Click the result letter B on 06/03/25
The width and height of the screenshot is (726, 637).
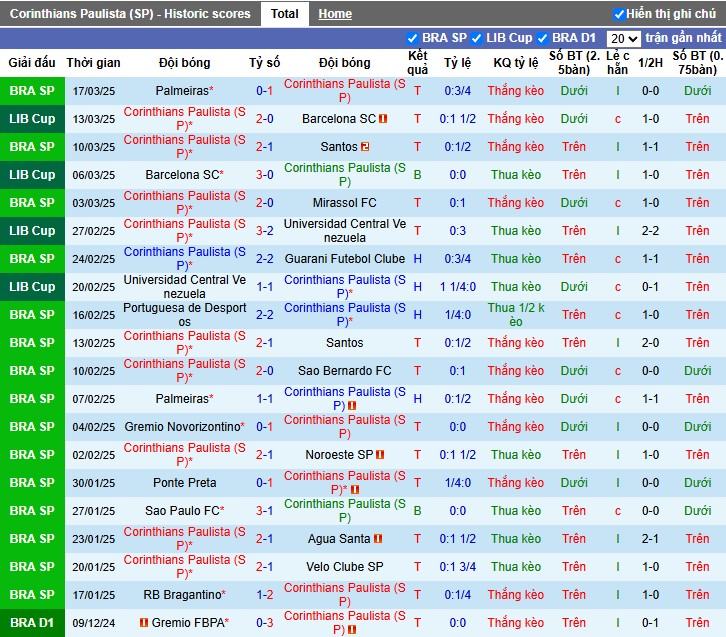417,175
